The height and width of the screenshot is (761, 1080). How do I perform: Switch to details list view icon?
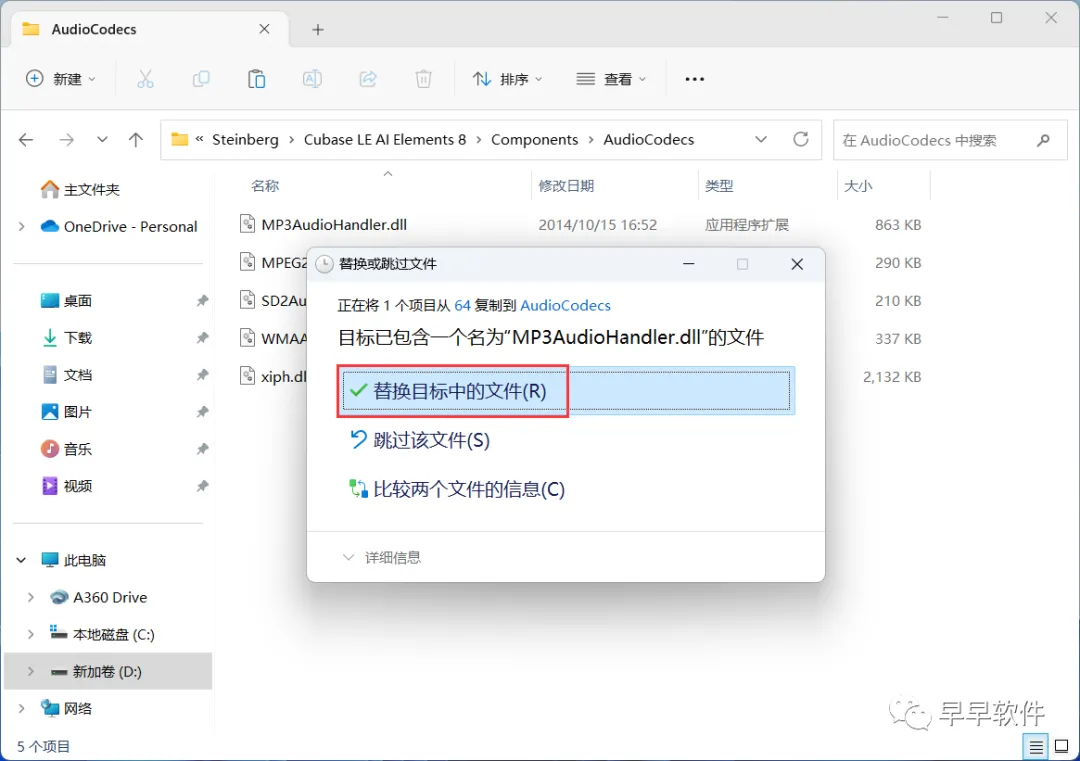[x=1035, y=747]
